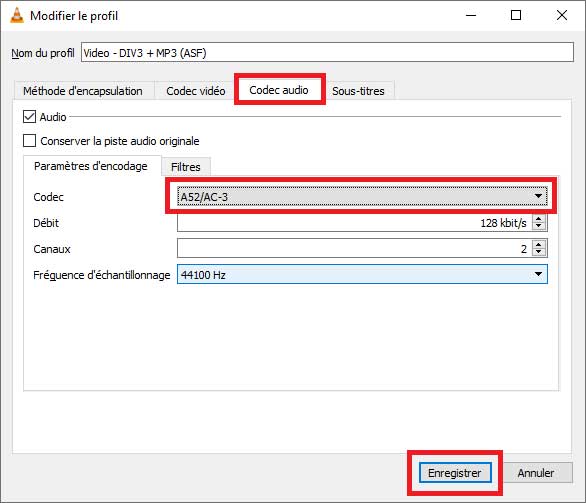Open the Sous-titres tab

[x=358, y=91]
